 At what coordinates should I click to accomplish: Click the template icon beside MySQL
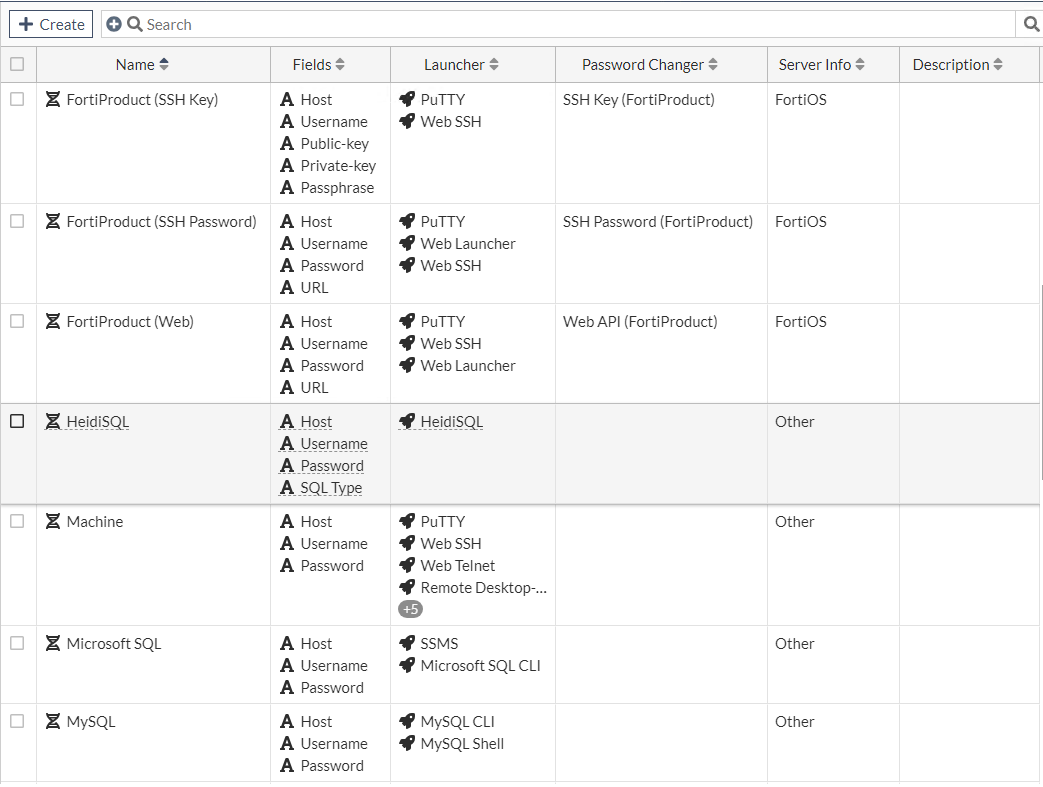53,721
